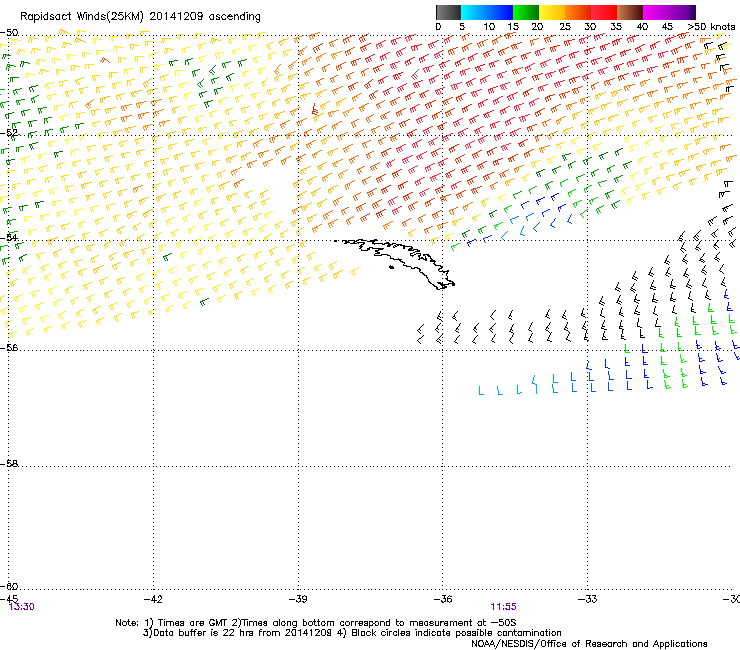Click the 'Times are GMT' note line
This screenshot has height=650, width=740.
pyautogui.click(x=316, y=623)
